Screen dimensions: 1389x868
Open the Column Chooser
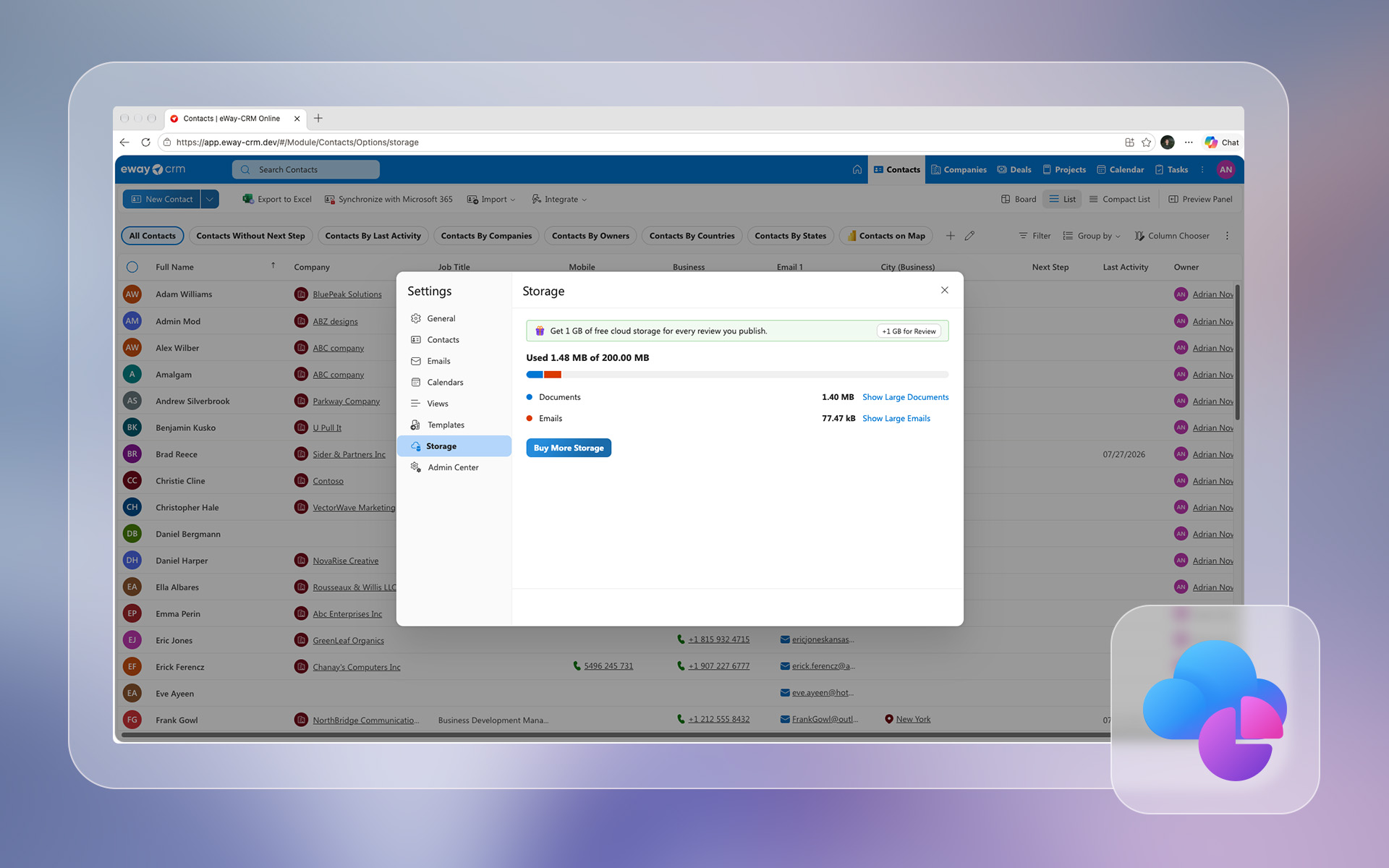pyautogui.click(x=1172, y=236)
